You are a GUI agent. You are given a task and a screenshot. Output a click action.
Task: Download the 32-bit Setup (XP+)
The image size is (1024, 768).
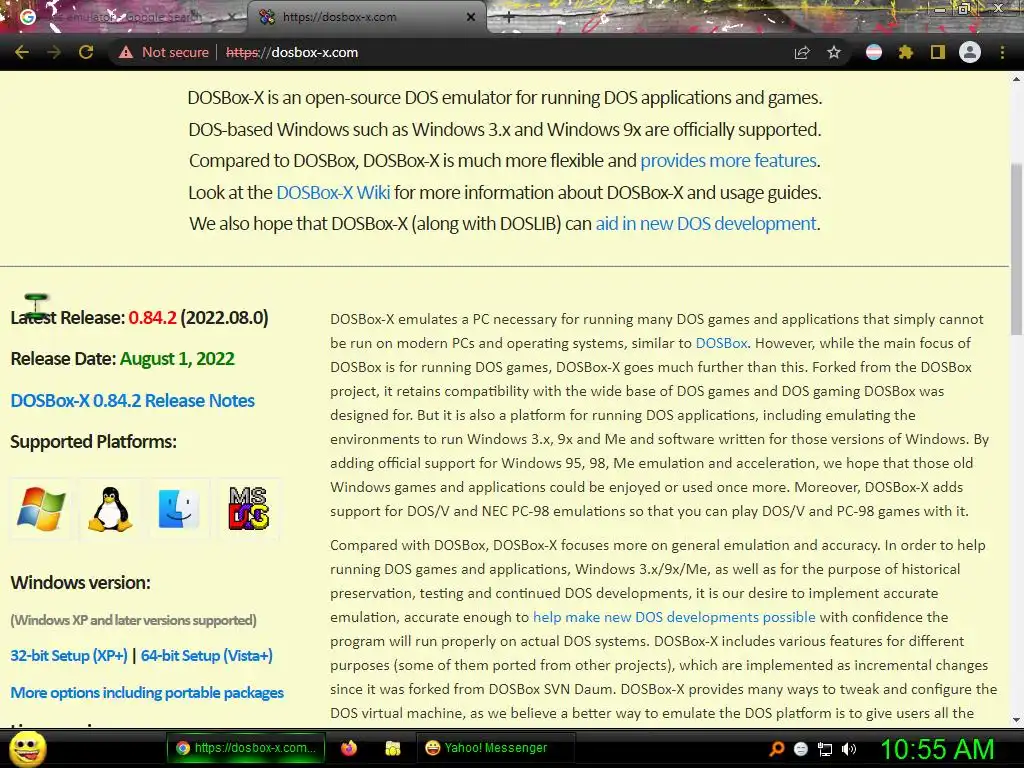pos(69,656)
